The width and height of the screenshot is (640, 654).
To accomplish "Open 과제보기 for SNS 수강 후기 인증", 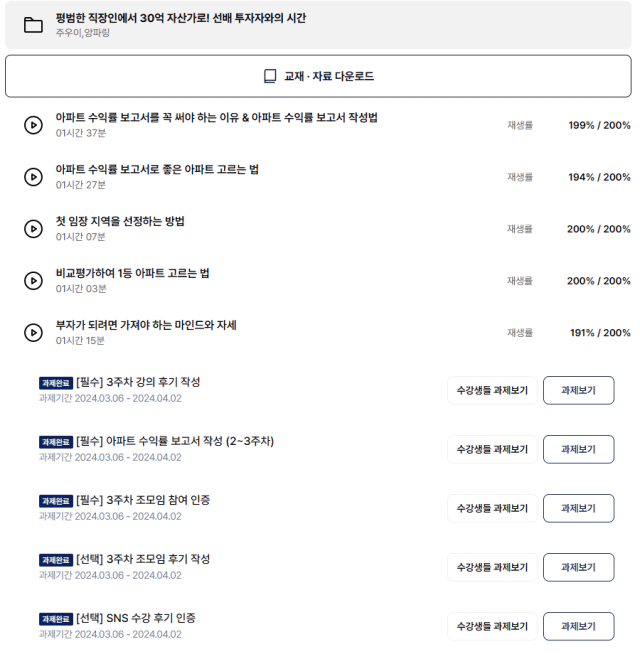I will click(x=579, y=626).
